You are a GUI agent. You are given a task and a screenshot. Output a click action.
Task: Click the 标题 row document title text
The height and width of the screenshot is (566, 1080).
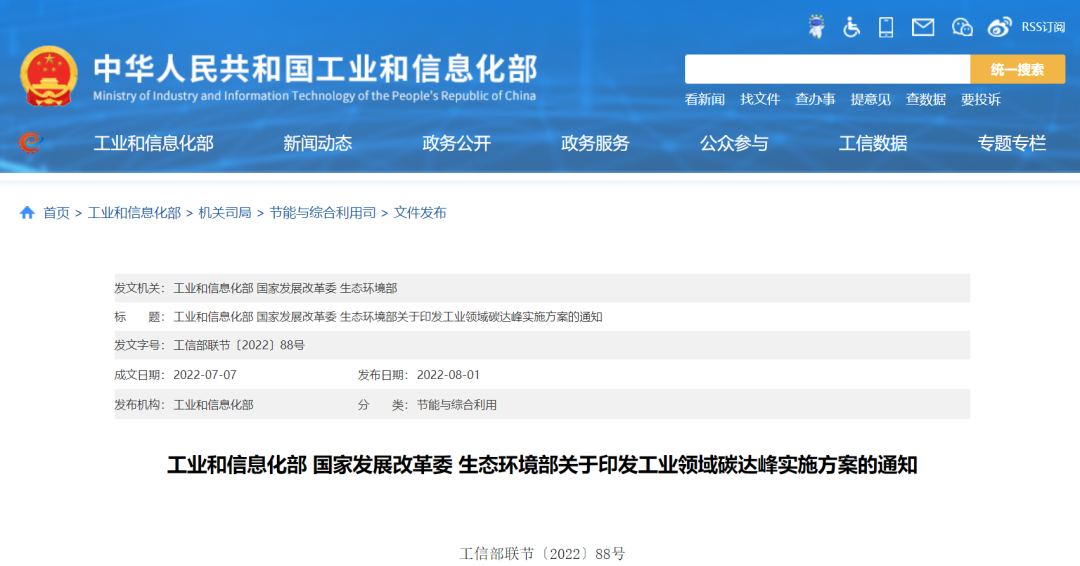click(x=388, y=317)
